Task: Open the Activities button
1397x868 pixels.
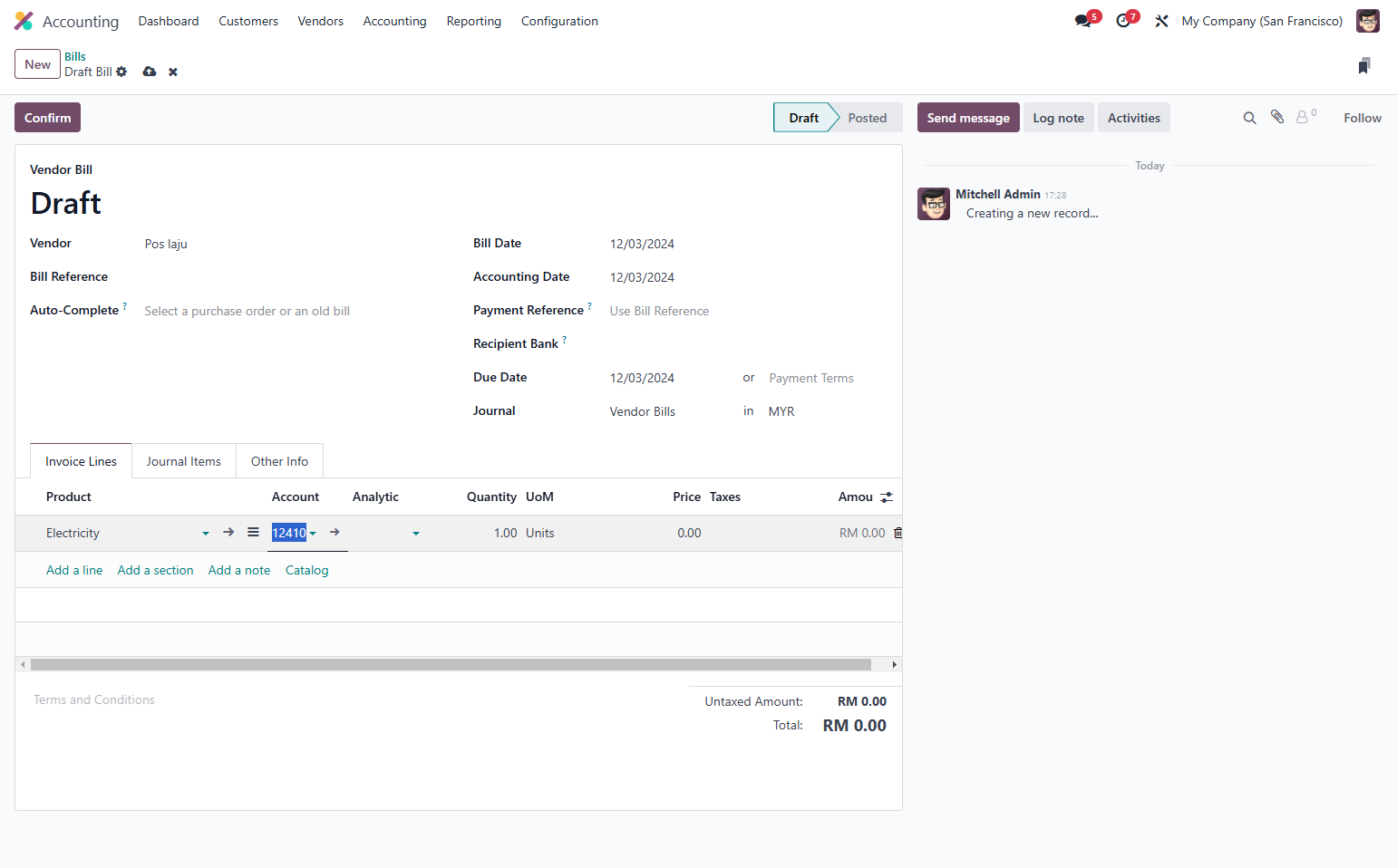Action: coord(1134,118)
